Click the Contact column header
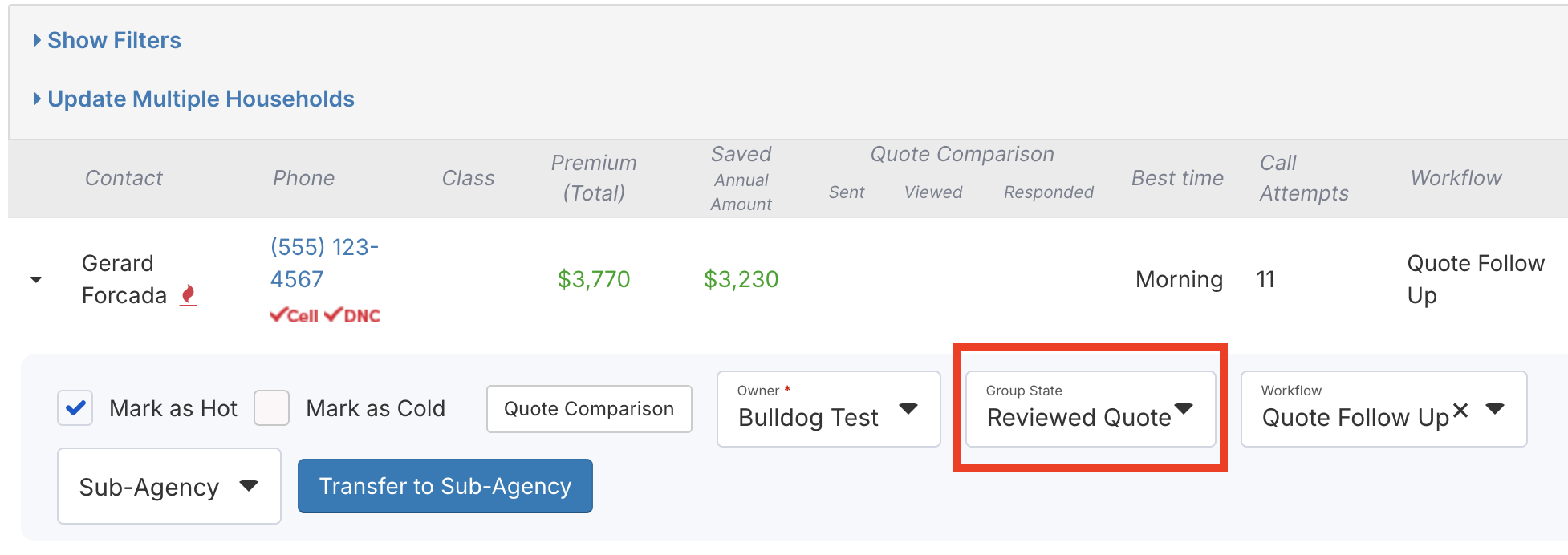The image size is (1568, 555). (124, 177)
